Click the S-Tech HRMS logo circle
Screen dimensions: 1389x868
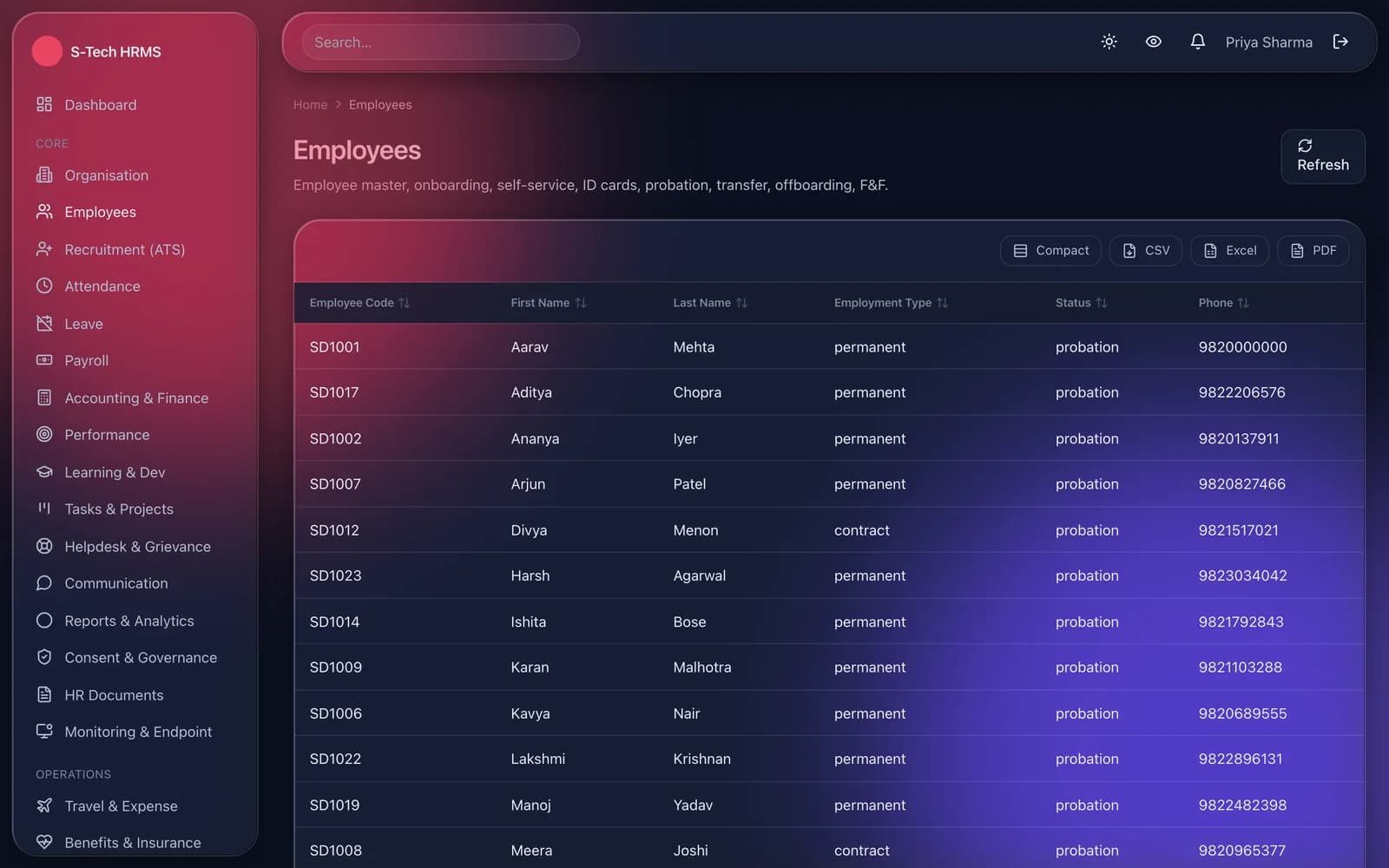point(47,51)
